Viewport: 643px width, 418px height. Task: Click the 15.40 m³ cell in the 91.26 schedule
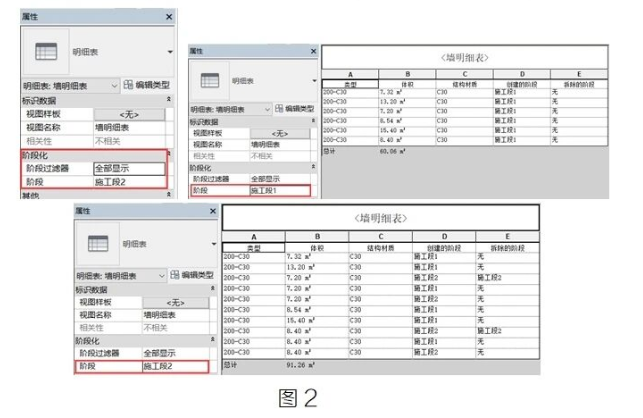[317, 320]
